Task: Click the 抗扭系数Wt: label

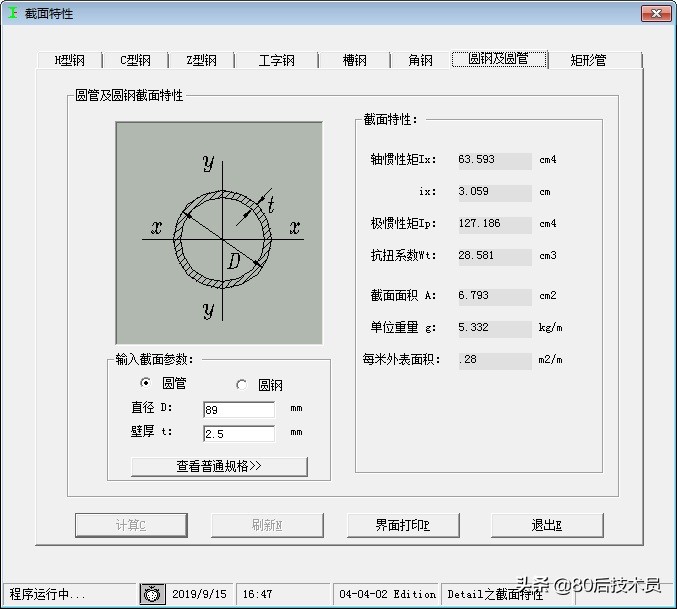Action: [403, 256]
